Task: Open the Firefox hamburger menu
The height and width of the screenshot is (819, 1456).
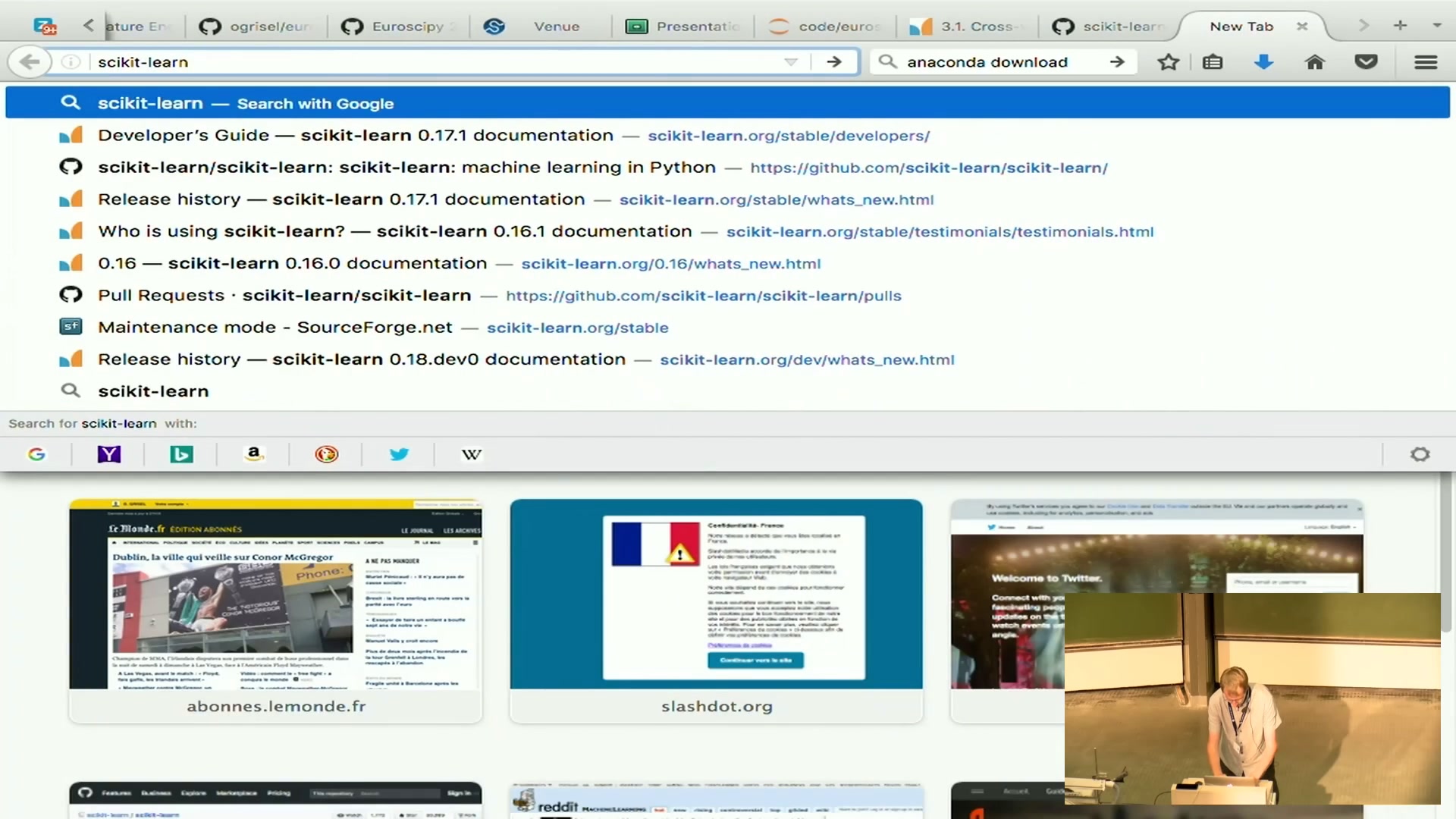Action: 1426,61
